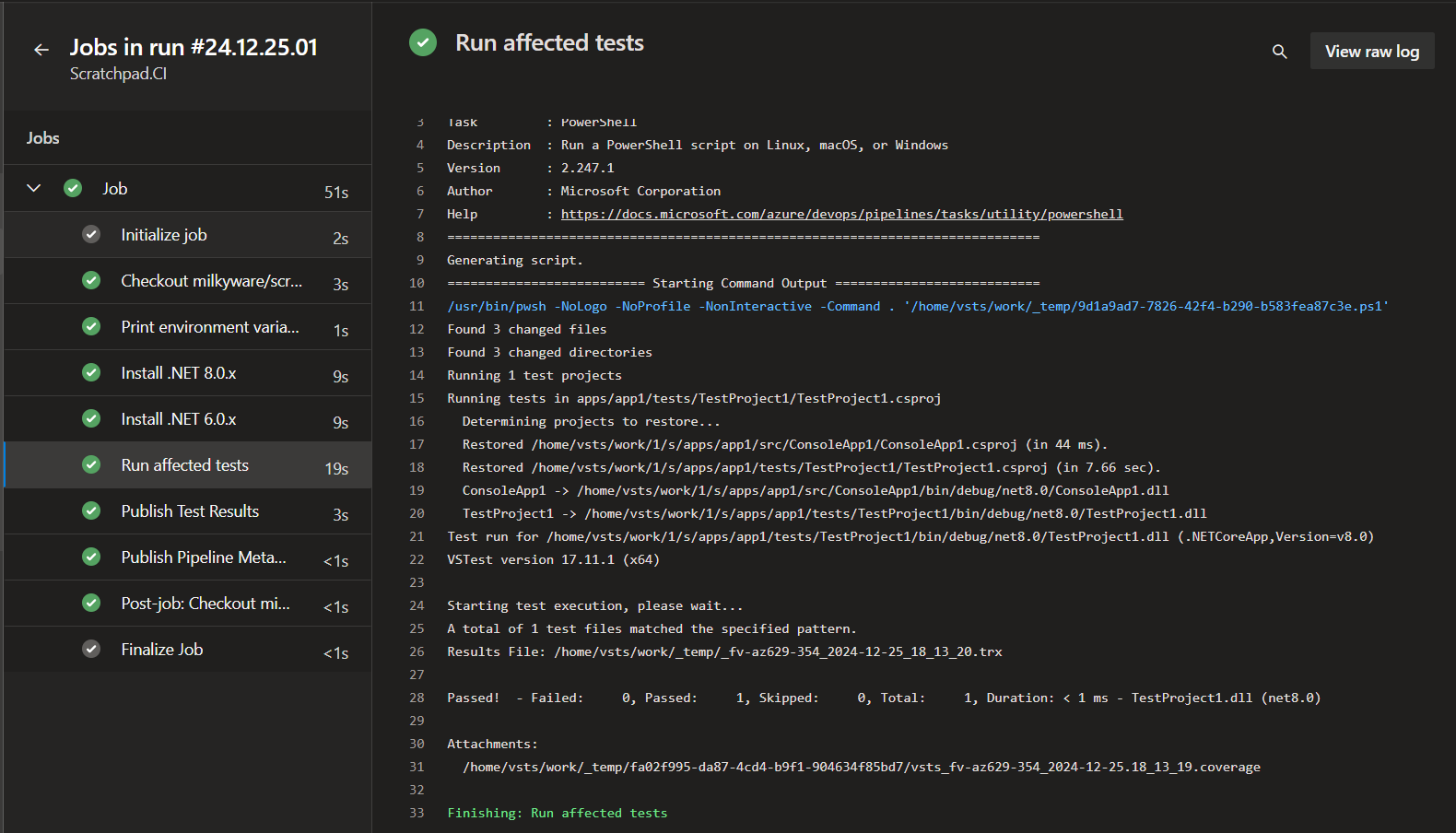Collapse the Job group chevron
This screenshot has width=1456, height=833.
[34, 188]
